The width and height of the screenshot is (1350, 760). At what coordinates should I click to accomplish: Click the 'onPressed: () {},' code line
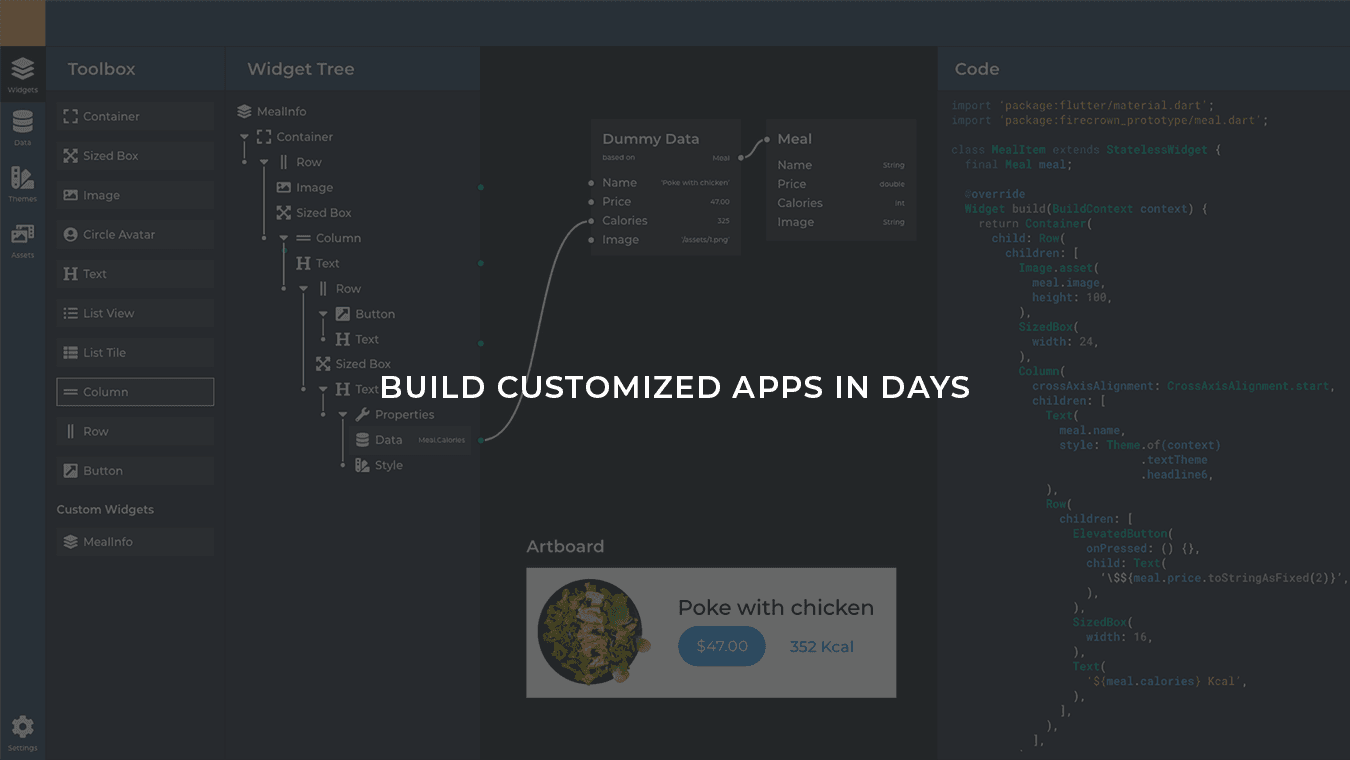coord(1143,549)
